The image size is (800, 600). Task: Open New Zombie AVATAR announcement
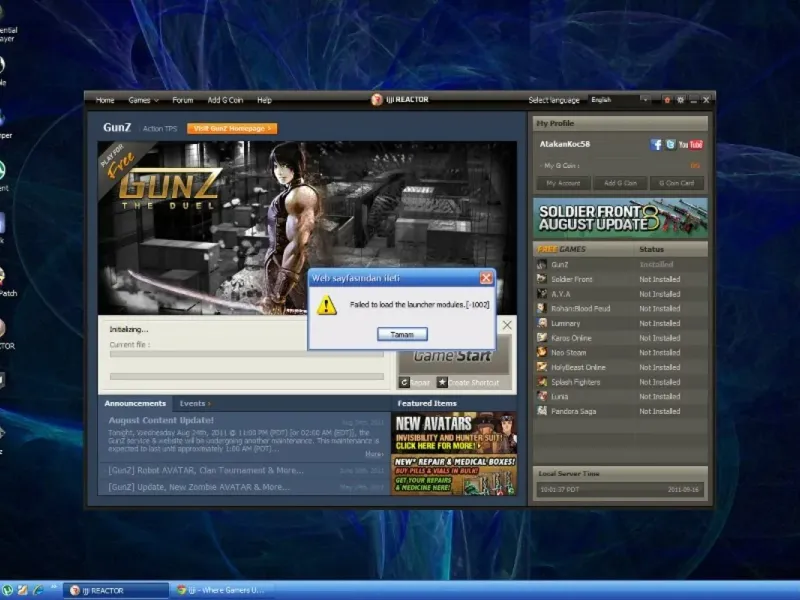pos(199,487)
